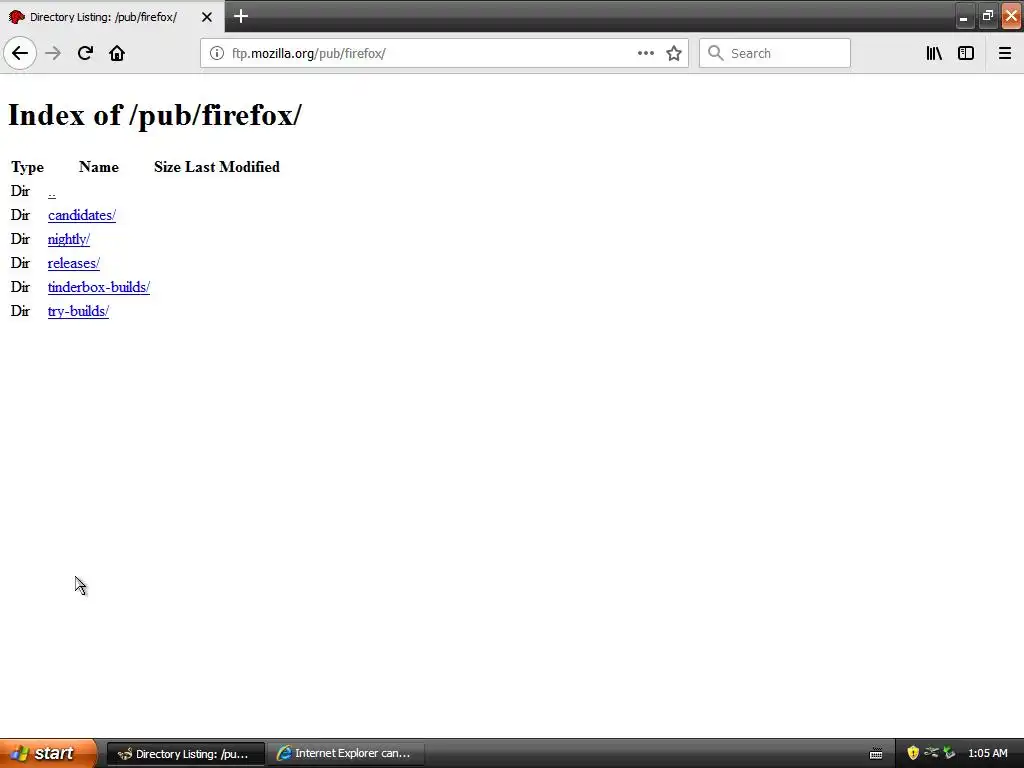Open the page actions three-dot menu
This screenshot has width=1024, height=768.
[x=646, y=53]
